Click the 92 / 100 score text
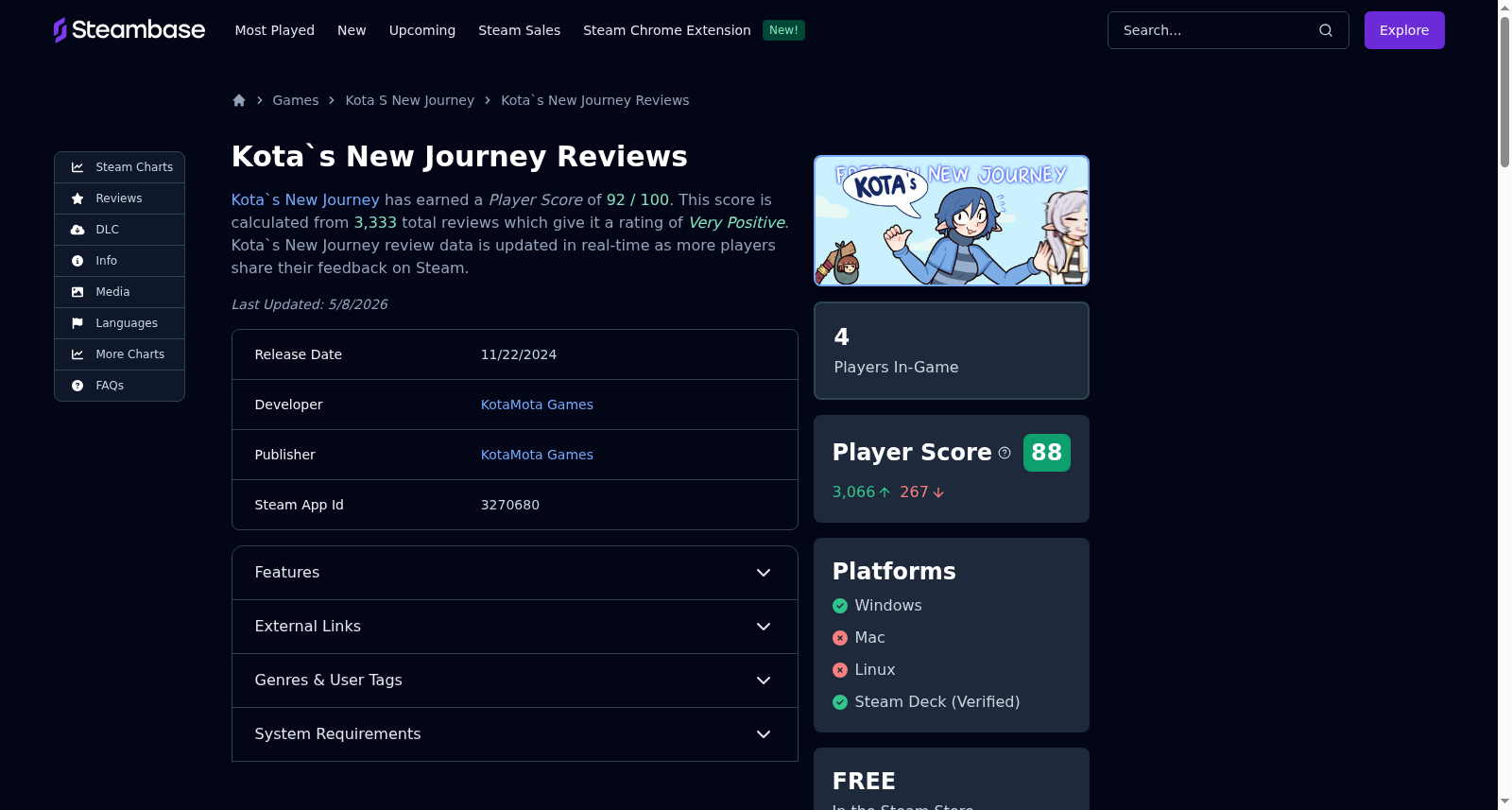Image resolution: width=1512 pixels, height=810 pixels. coord(638,200)
